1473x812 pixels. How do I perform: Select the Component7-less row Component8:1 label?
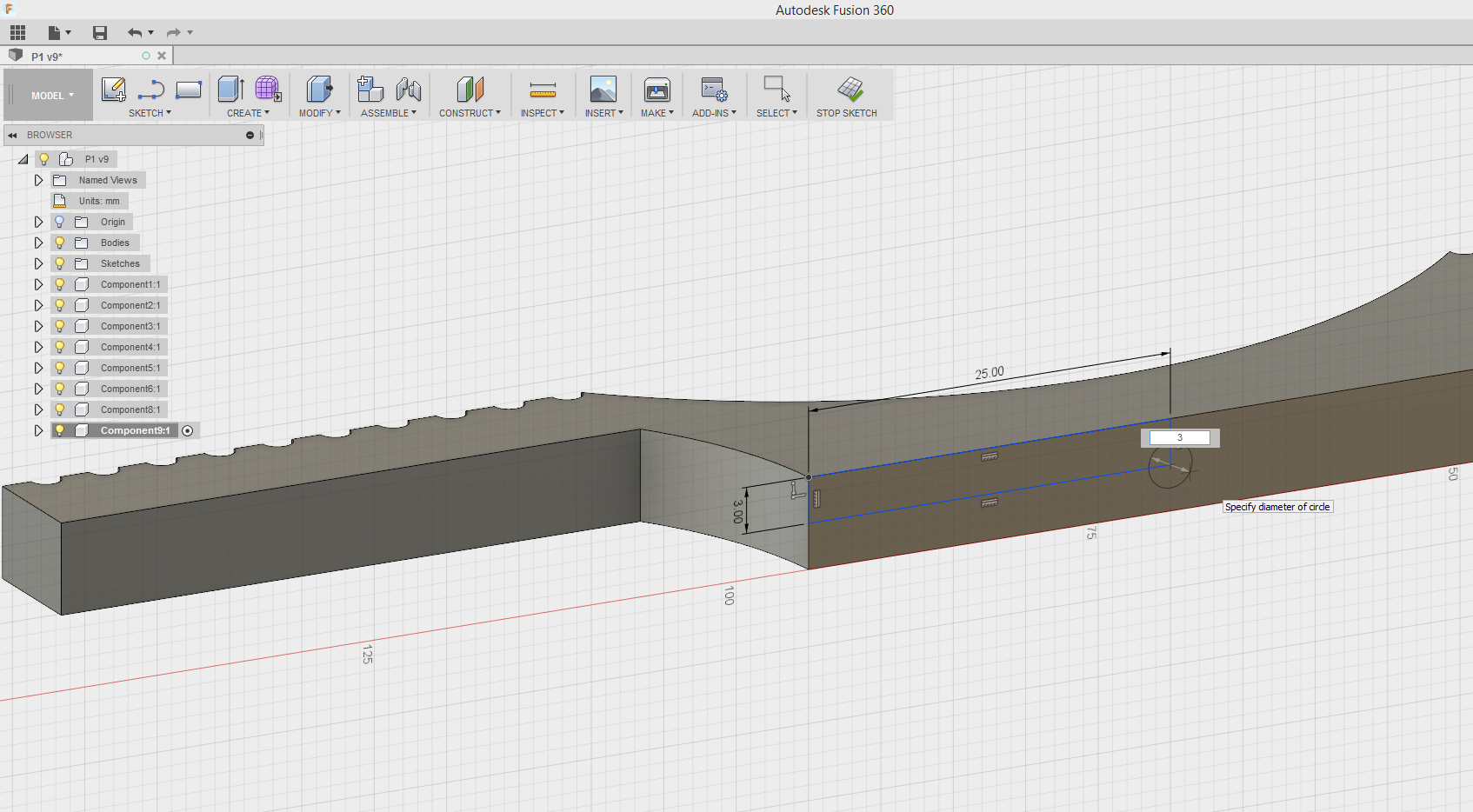(130, 409)
